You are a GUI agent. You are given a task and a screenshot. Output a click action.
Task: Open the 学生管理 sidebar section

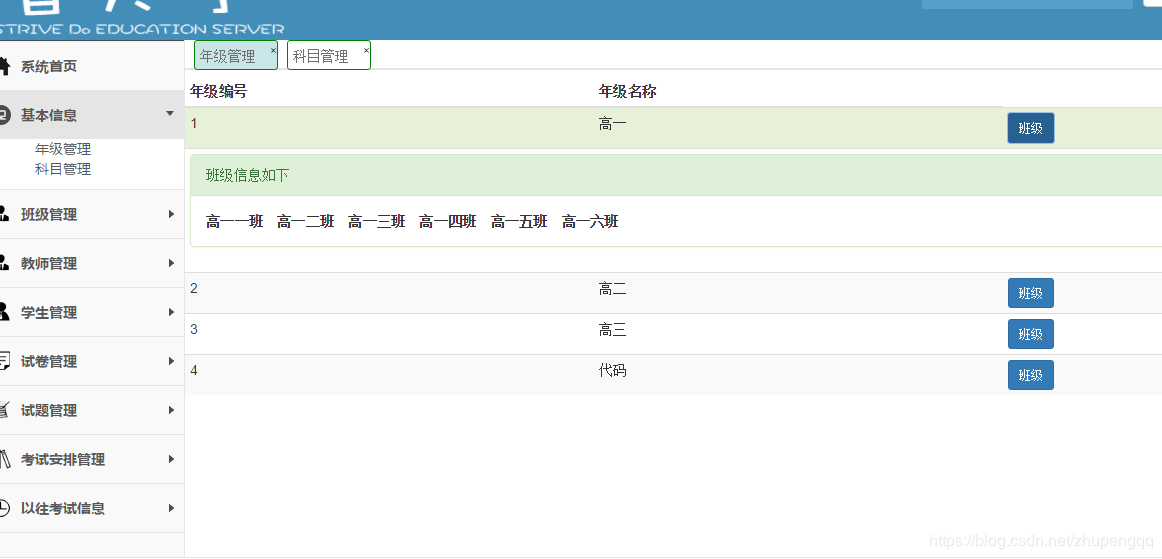(92, 312)
